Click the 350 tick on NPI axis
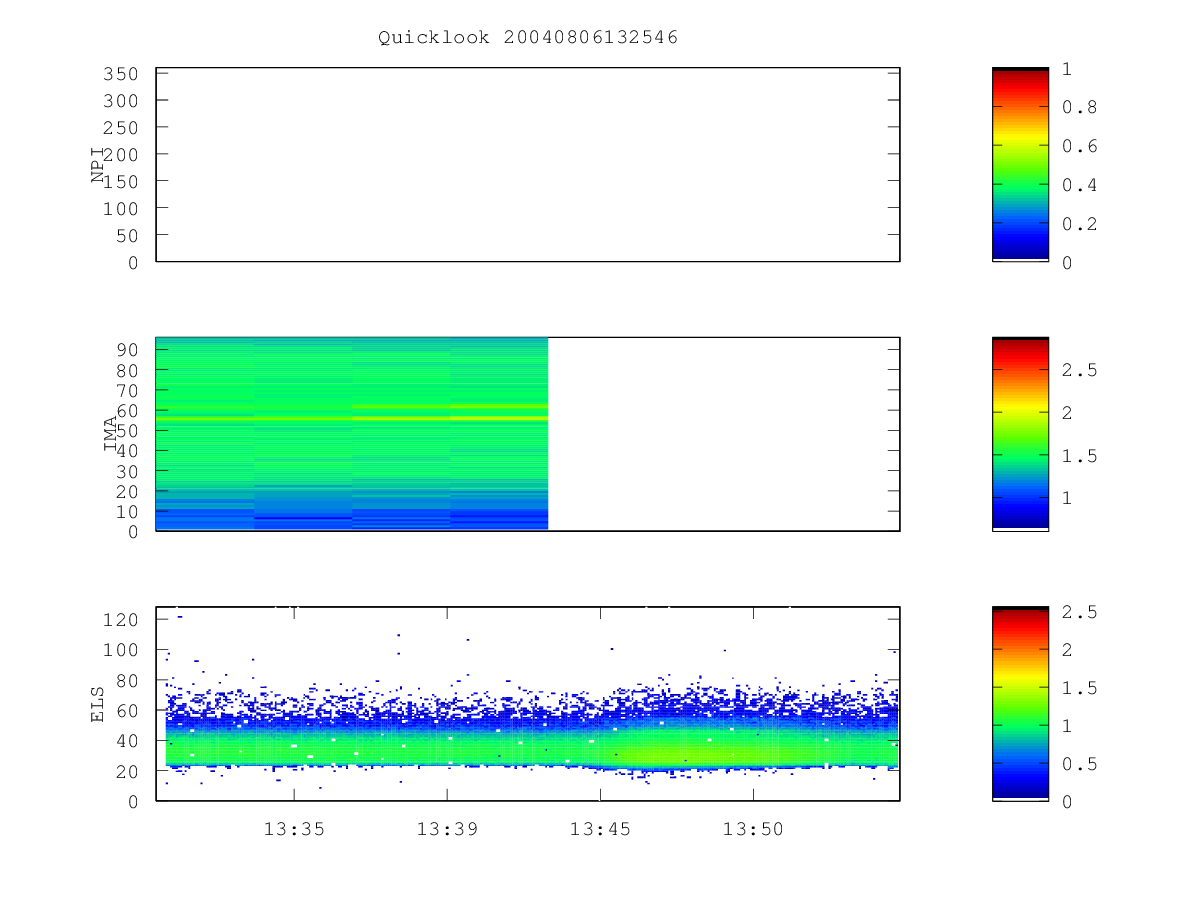The width and height of the screenshot is (1200, 900). [x=121, y=74]
